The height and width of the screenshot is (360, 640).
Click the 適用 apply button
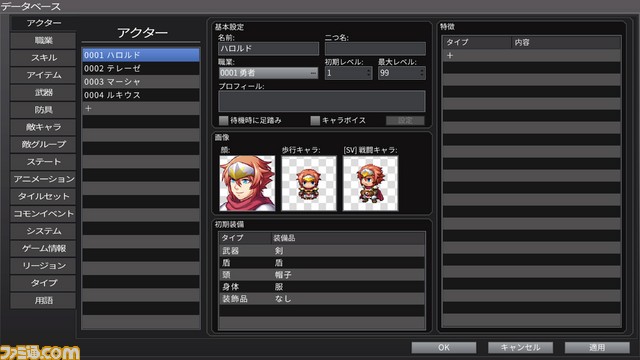[597, 347]
